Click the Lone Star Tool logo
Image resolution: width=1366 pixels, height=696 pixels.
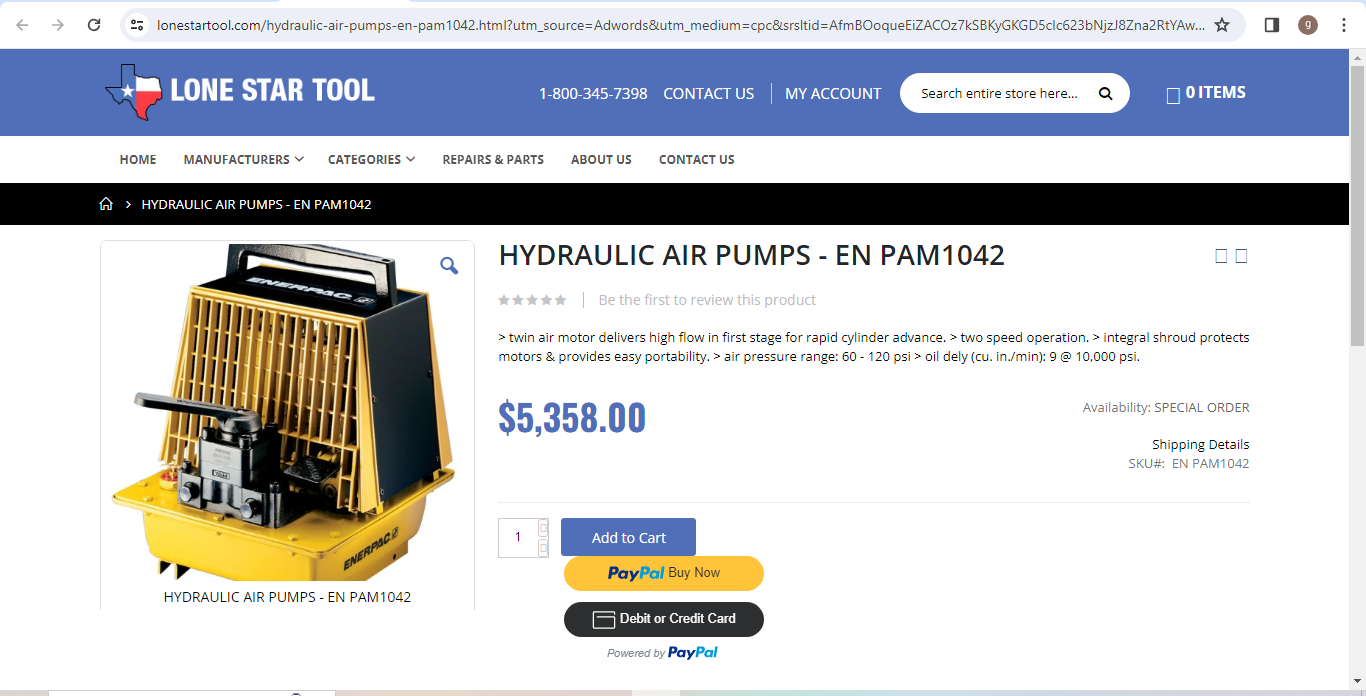pyautogui.click(x=240, y=92)
